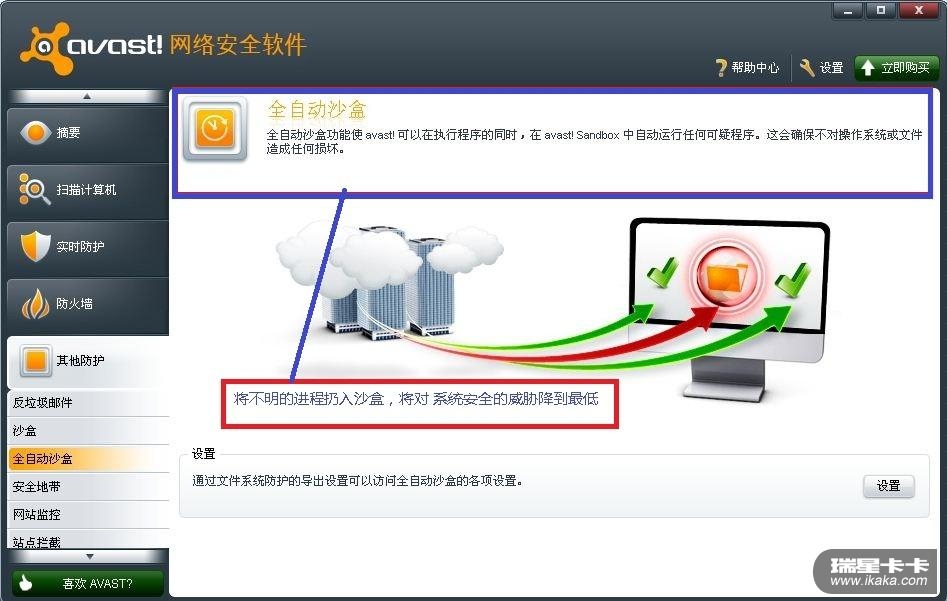The height and width of the screenshot is (601, 947).
Task: Click the wrench 设置 icon in header
Action: pyautogui.click(x=807, y=68)
